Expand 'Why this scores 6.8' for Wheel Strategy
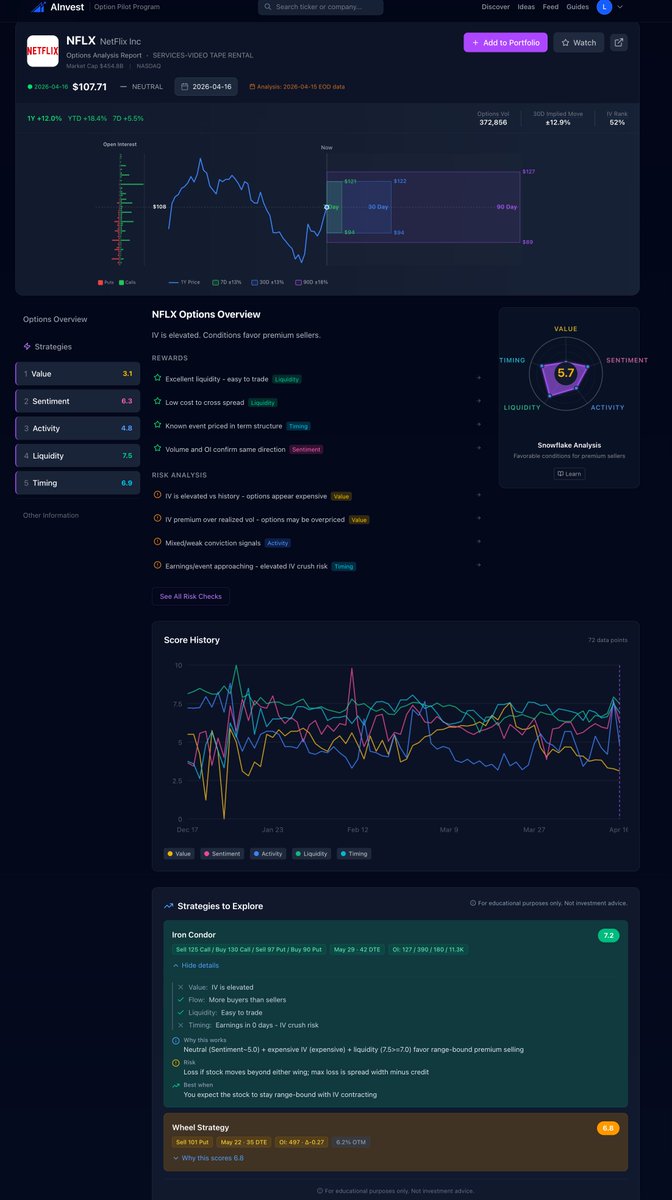 pyautogui.click(x=208, y=1158)
